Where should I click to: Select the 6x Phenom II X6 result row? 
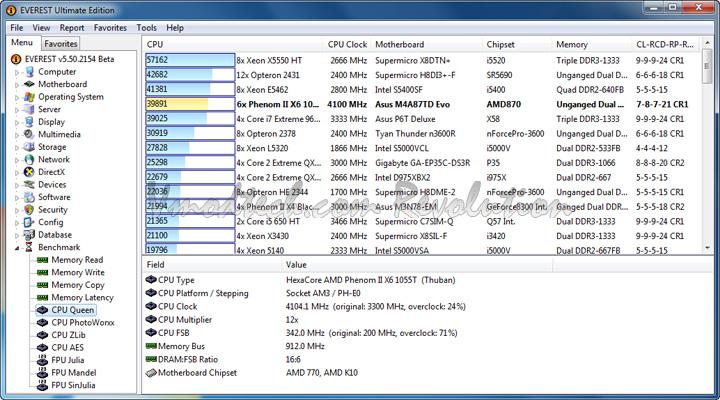tap(422, 104)
